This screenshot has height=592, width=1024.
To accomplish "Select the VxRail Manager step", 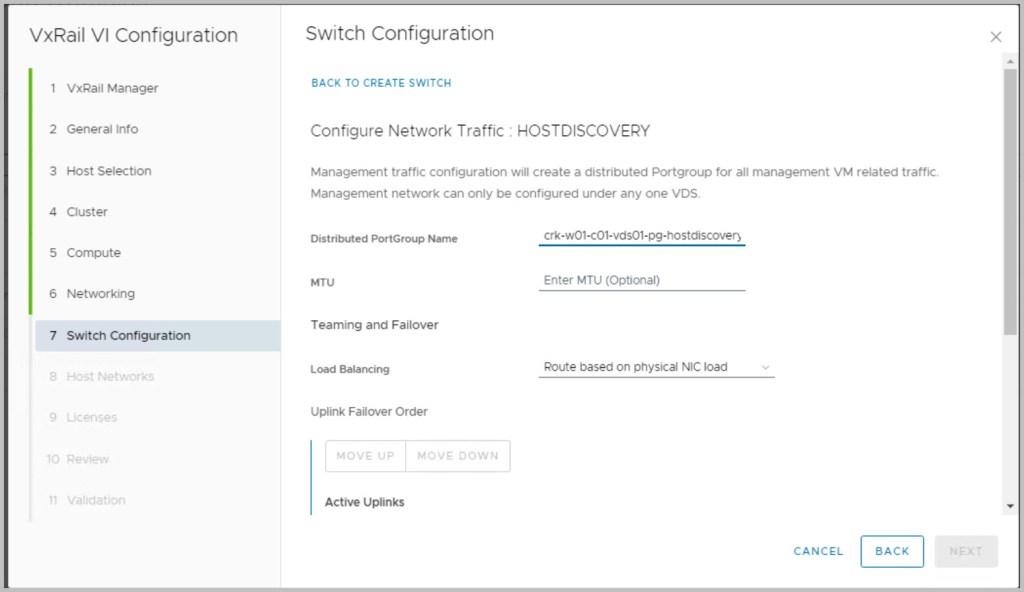I will pos(112,88).
